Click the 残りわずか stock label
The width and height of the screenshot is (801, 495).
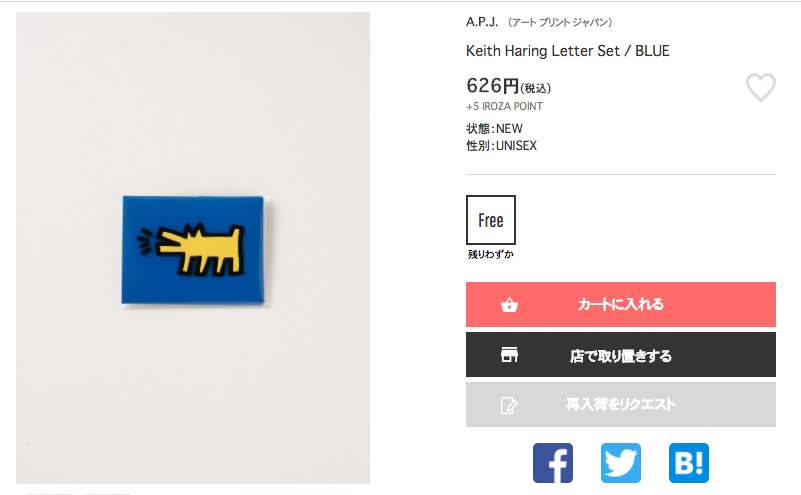(x=490, y=254)
